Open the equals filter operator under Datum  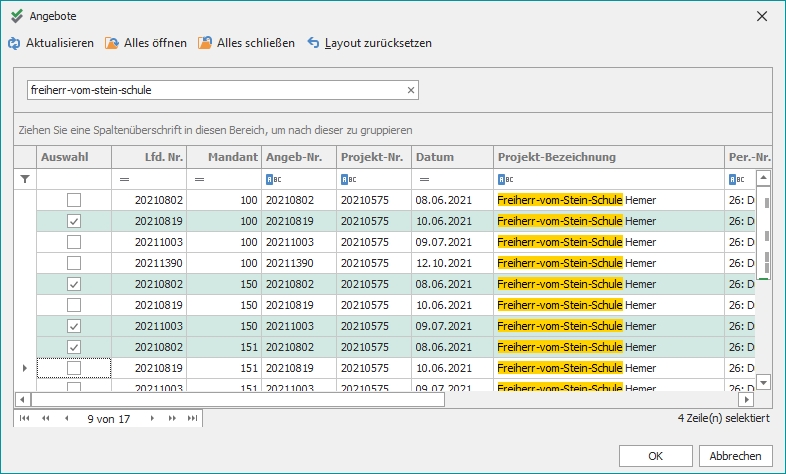(424, 179)
